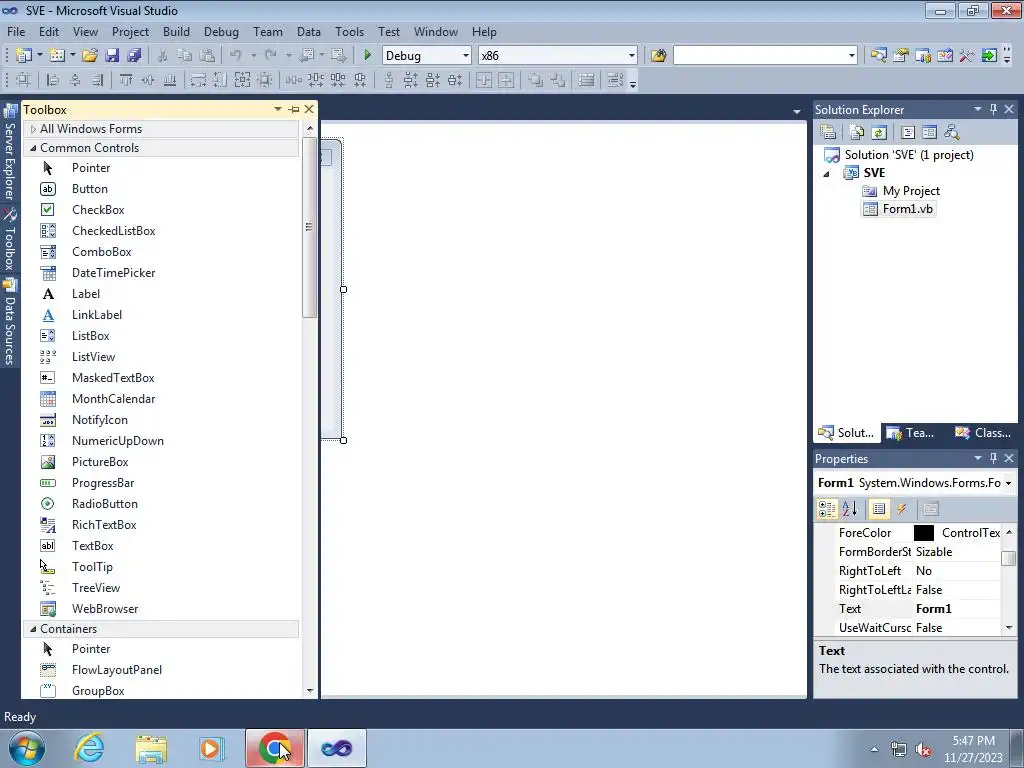Click the Visual Studio taskbar button
This screenshot has width=1024, height=768.
pyautogui.click(x=336, y=748)
